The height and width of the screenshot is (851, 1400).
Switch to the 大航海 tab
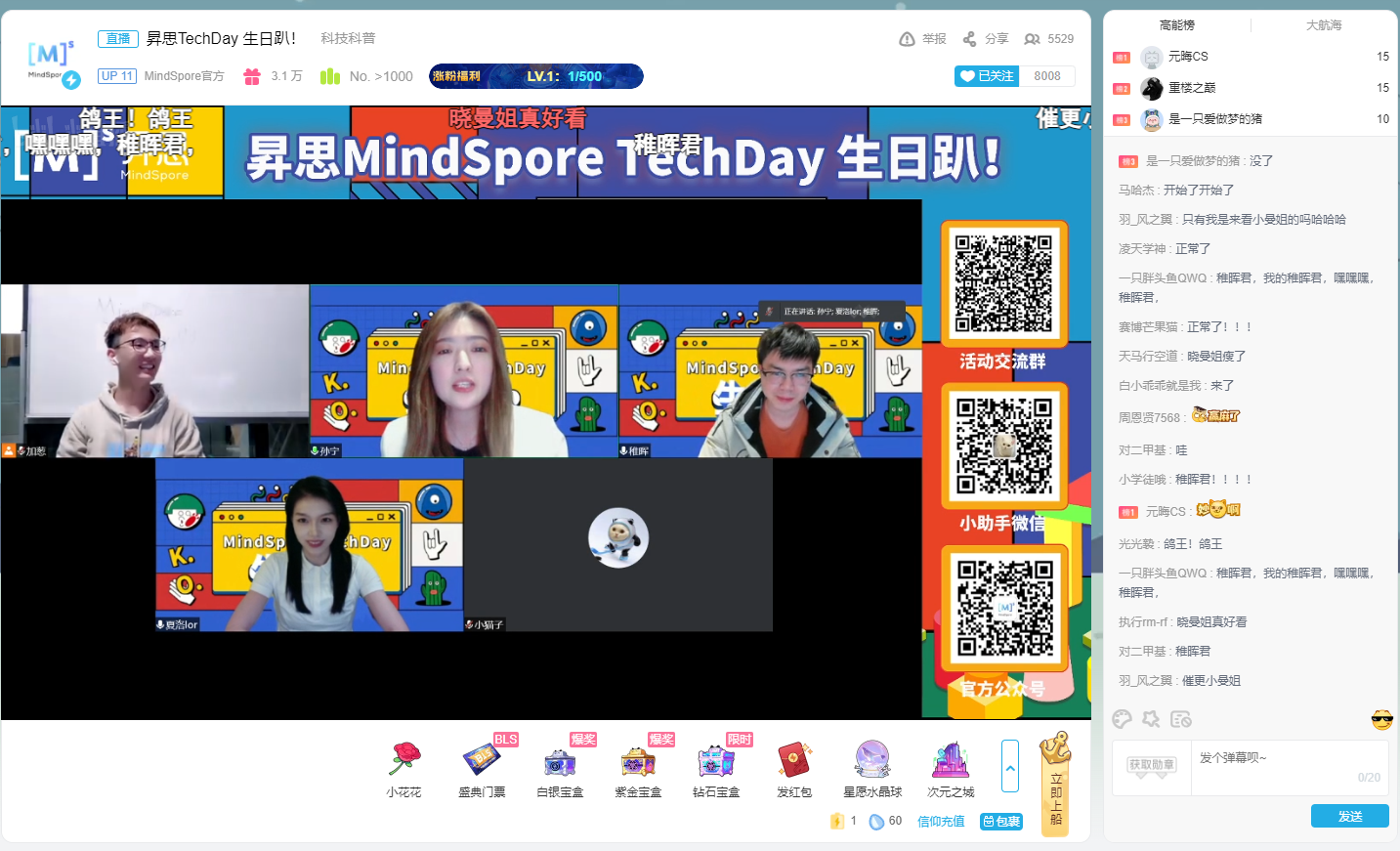click(1324, 25)
